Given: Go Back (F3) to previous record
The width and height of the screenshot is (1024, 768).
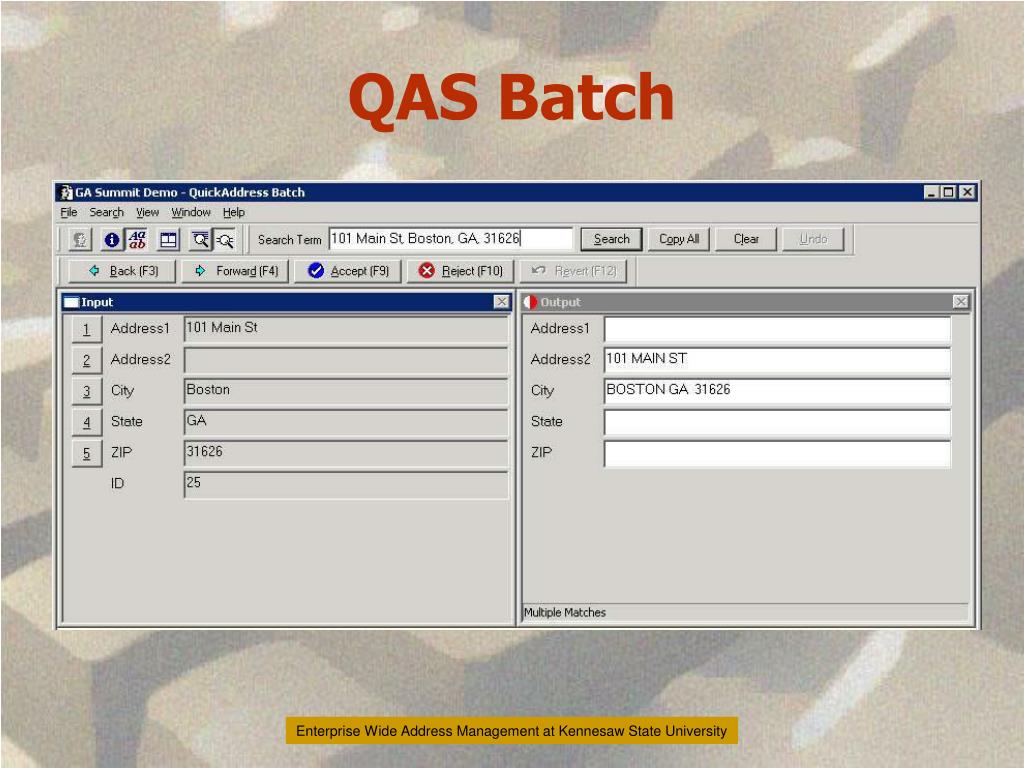Looking at the screenshot, I should pyautogui.click(x=123, y=271).
